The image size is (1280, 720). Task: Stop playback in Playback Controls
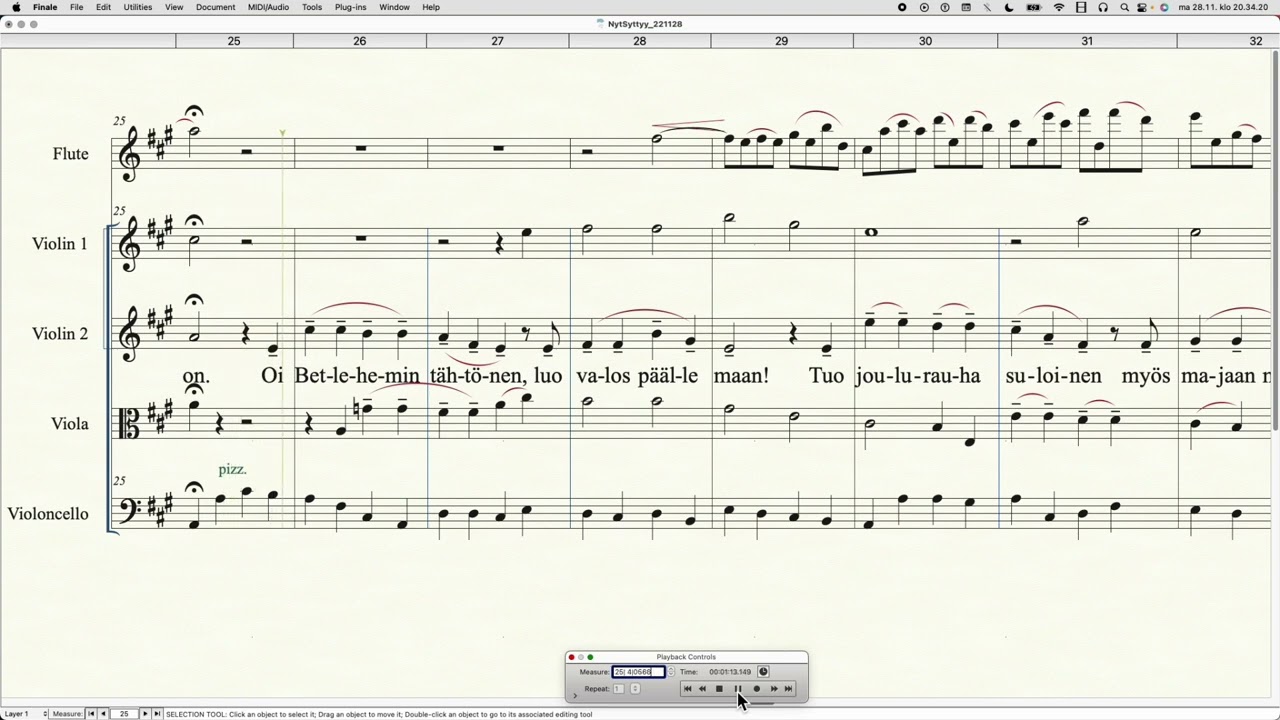719,688
